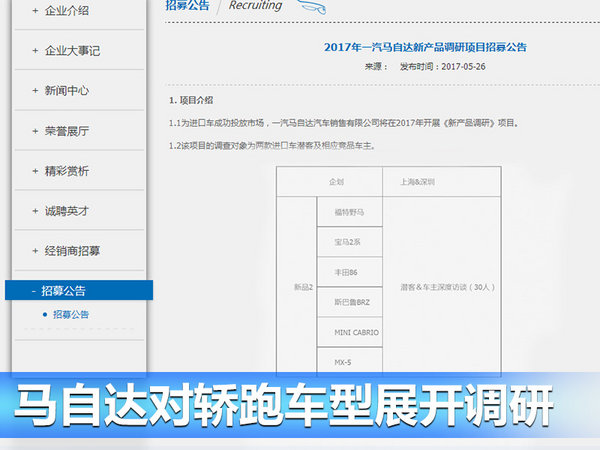Image resolution: width=600 pixels, height=450 pixels.
Task: Expand the 经销商招募 plus icon
Action: [35, 251]
